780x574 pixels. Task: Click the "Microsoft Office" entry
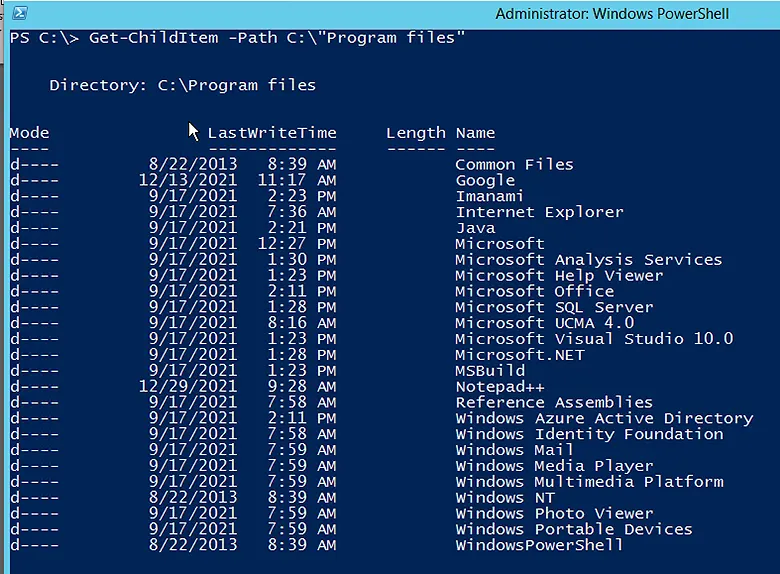(x=535, y=291)
